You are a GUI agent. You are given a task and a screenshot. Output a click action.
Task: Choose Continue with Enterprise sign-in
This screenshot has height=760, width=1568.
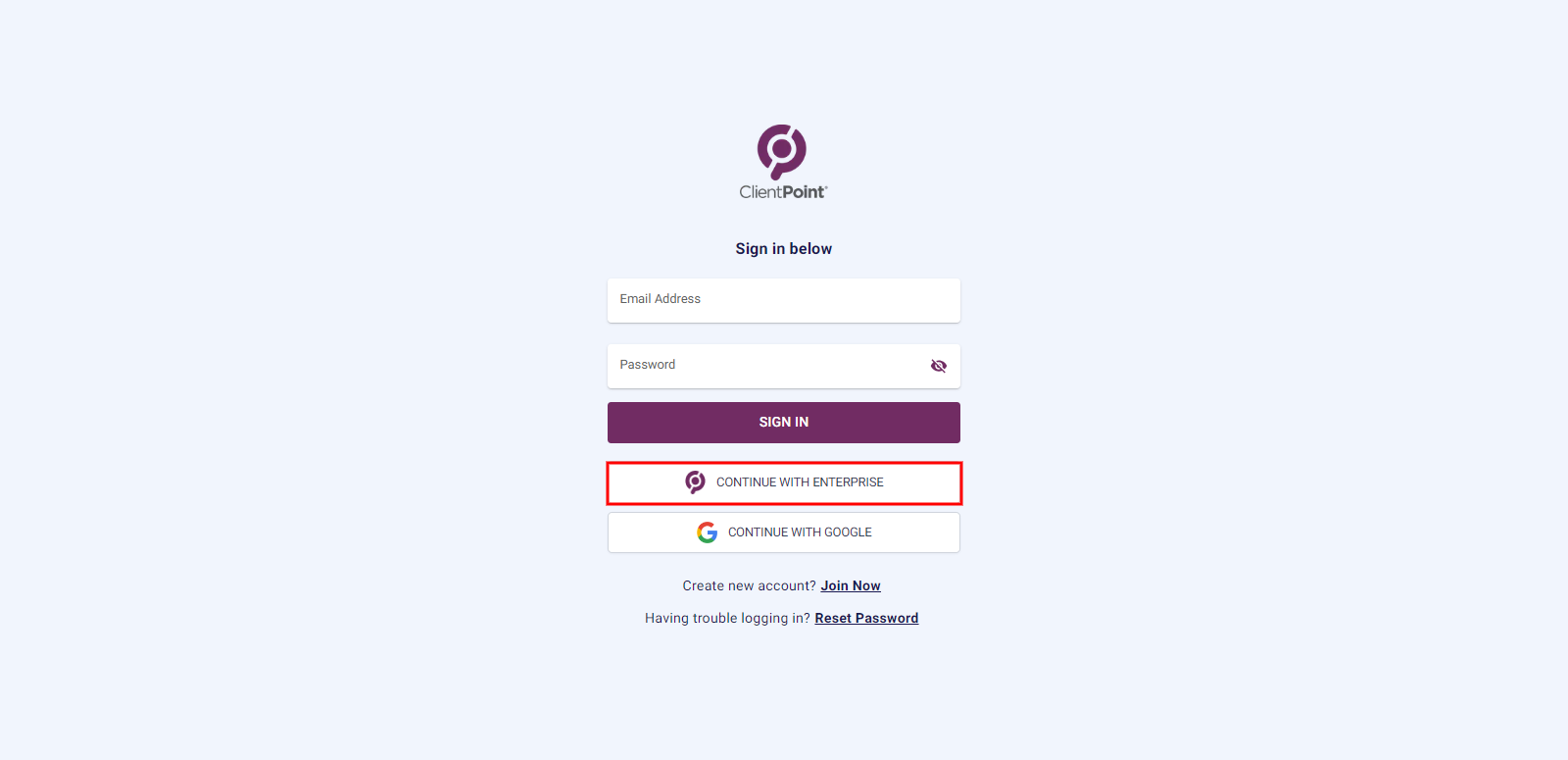click(784, 482)
